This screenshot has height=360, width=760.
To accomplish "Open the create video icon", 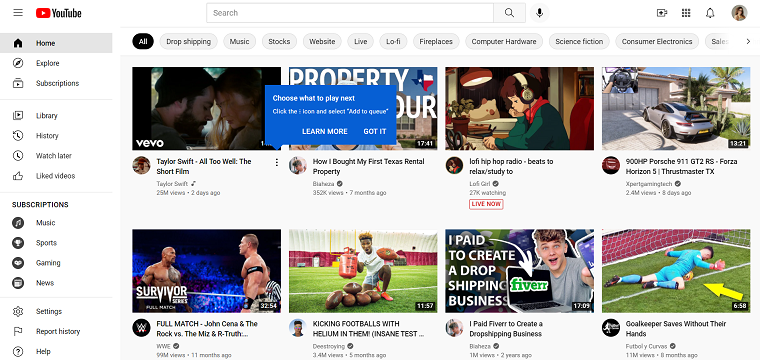I will tap(662, 13).
